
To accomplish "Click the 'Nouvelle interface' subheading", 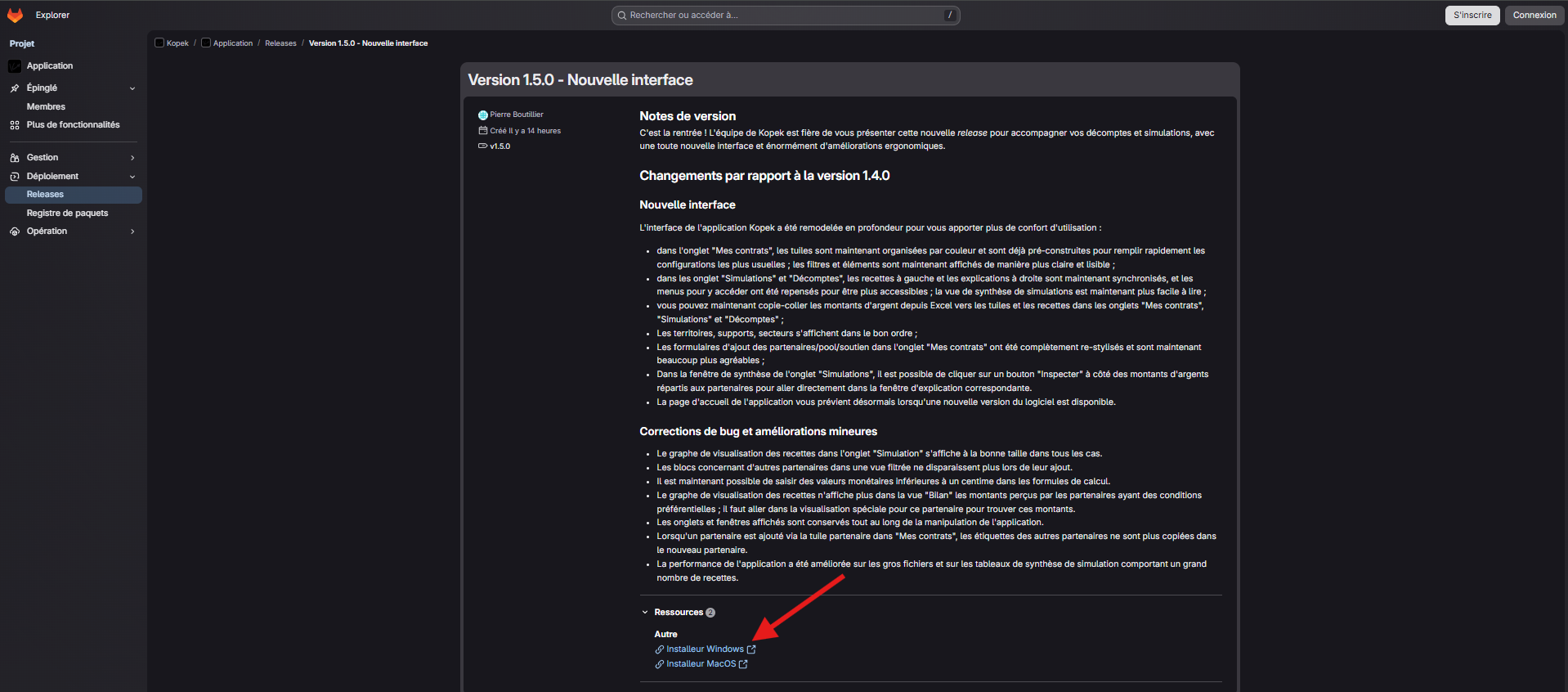I will [x=688, y=205].
